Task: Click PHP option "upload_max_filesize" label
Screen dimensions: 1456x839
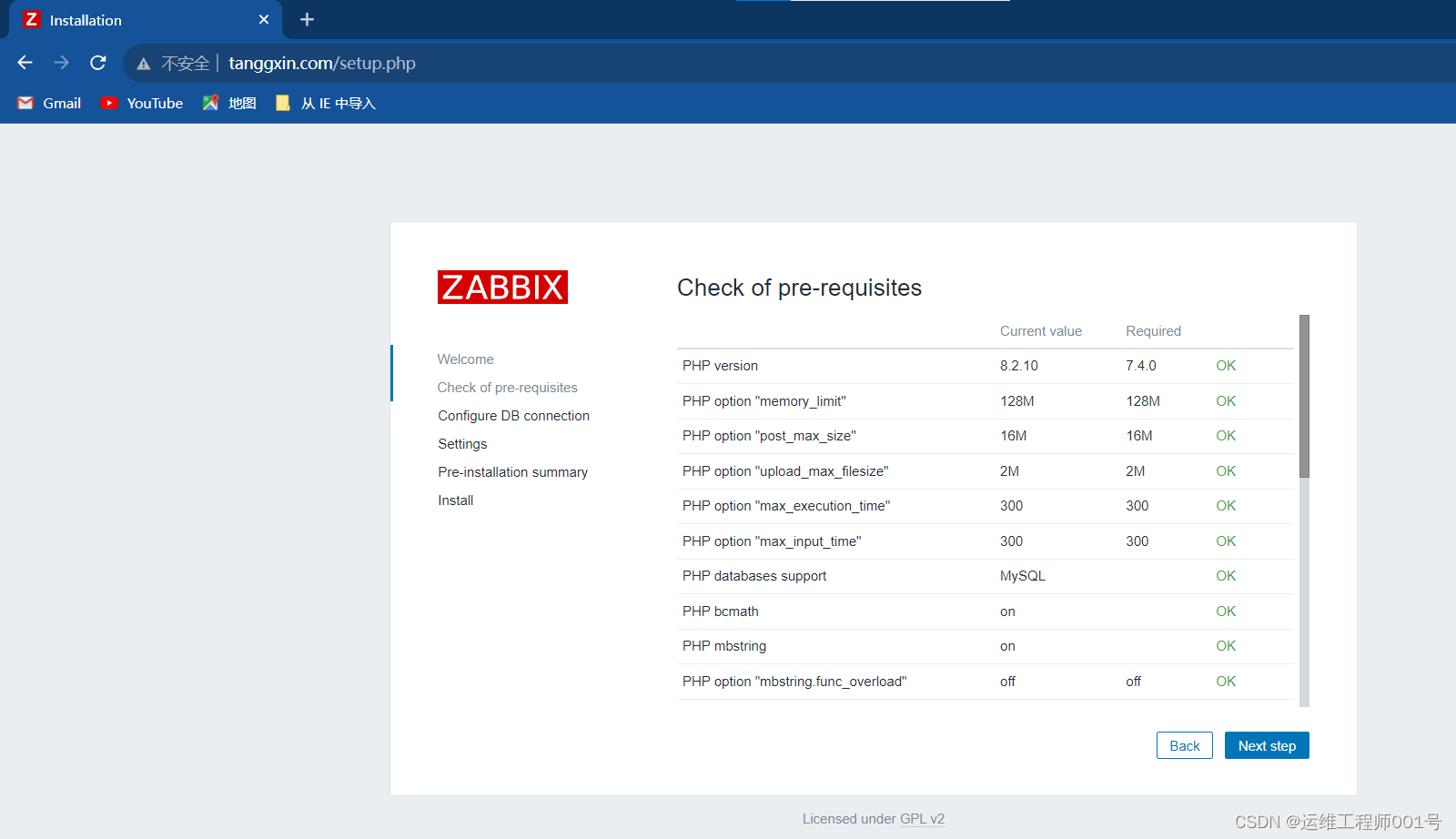Action: pos(785,471)
